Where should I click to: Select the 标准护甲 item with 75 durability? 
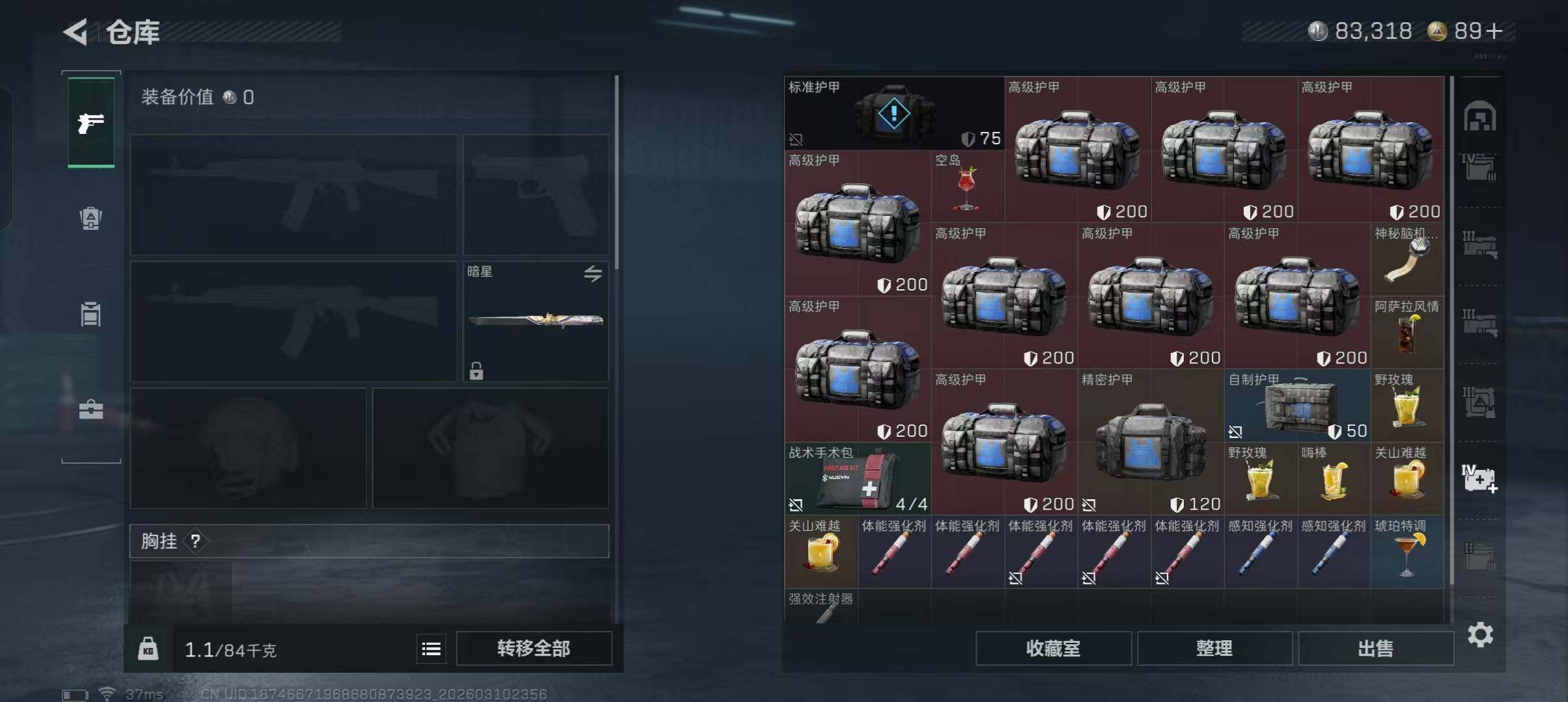[x=894, y=113]
